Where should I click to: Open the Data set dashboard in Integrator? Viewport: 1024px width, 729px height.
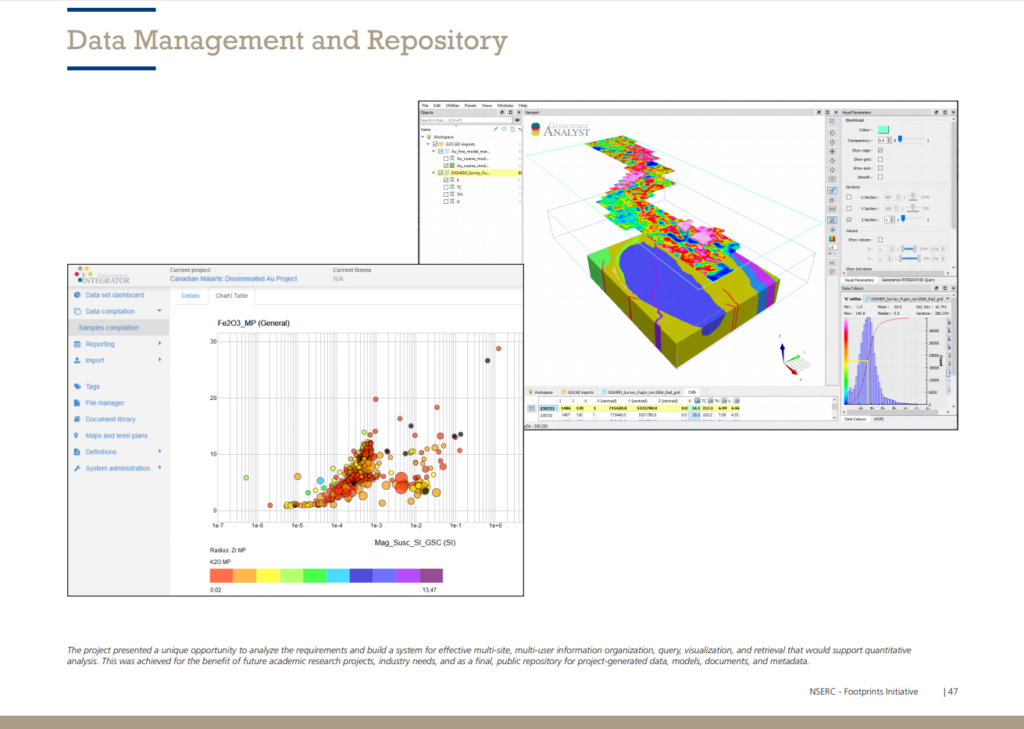[x=115, y=294]
